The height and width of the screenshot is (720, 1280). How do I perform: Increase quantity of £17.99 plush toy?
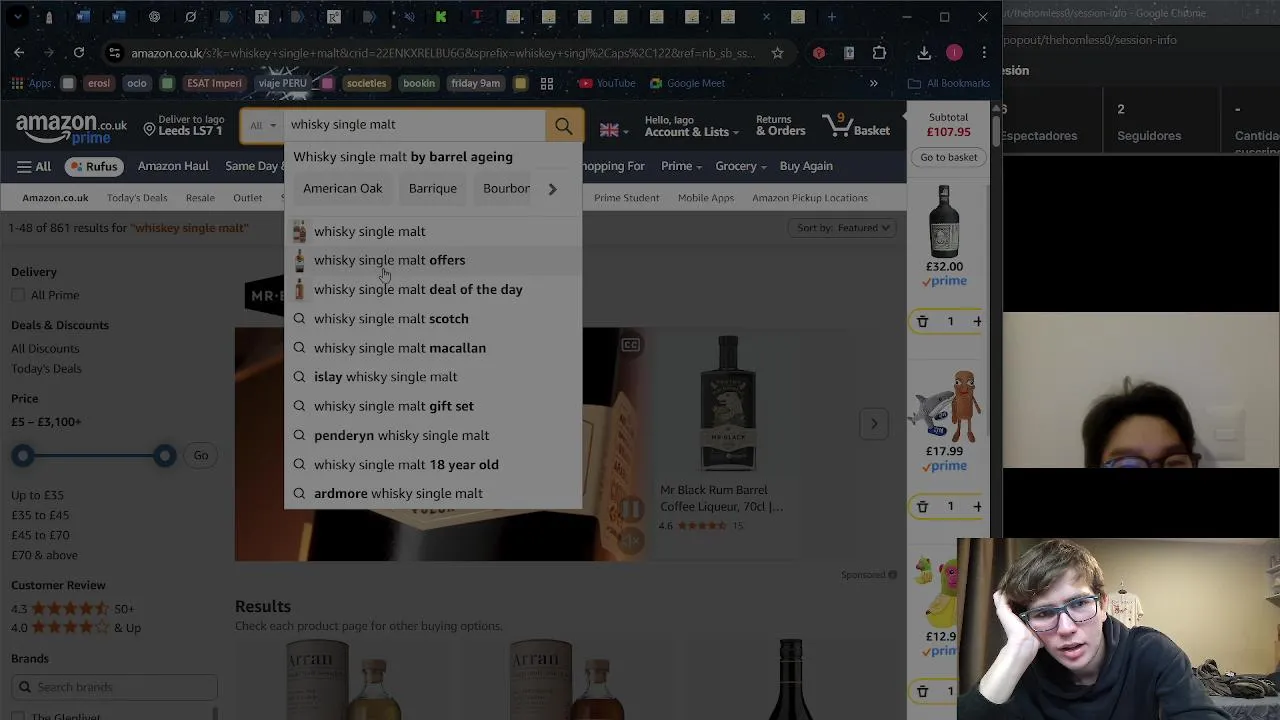click(977, 506)
